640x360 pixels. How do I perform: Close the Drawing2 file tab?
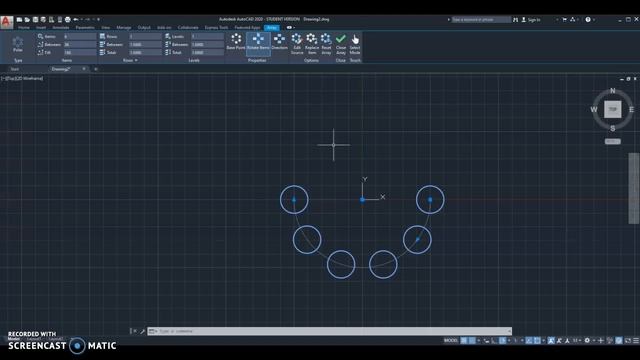(84, 69)
